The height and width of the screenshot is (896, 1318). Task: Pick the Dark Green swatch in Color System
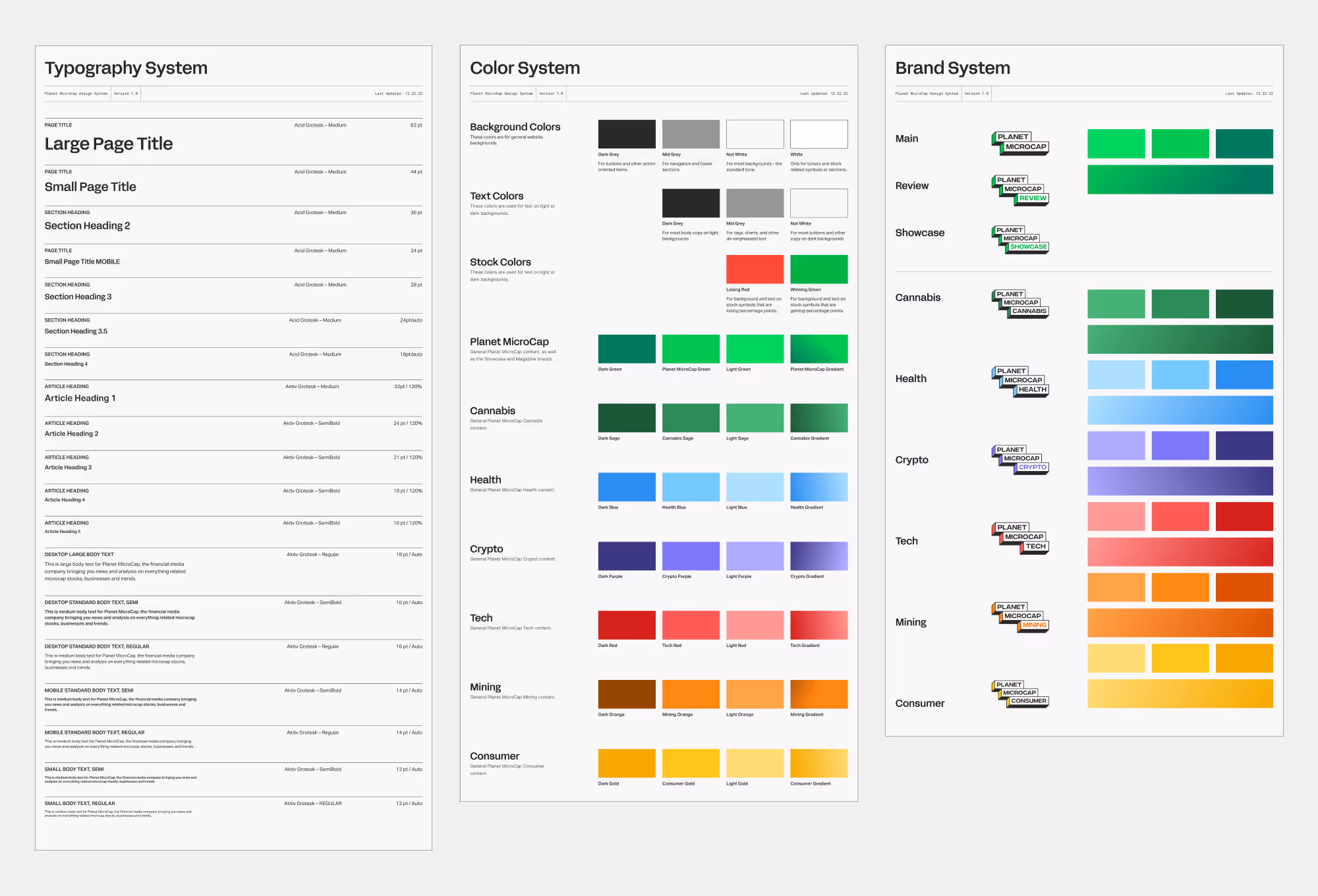coord(627,349)
